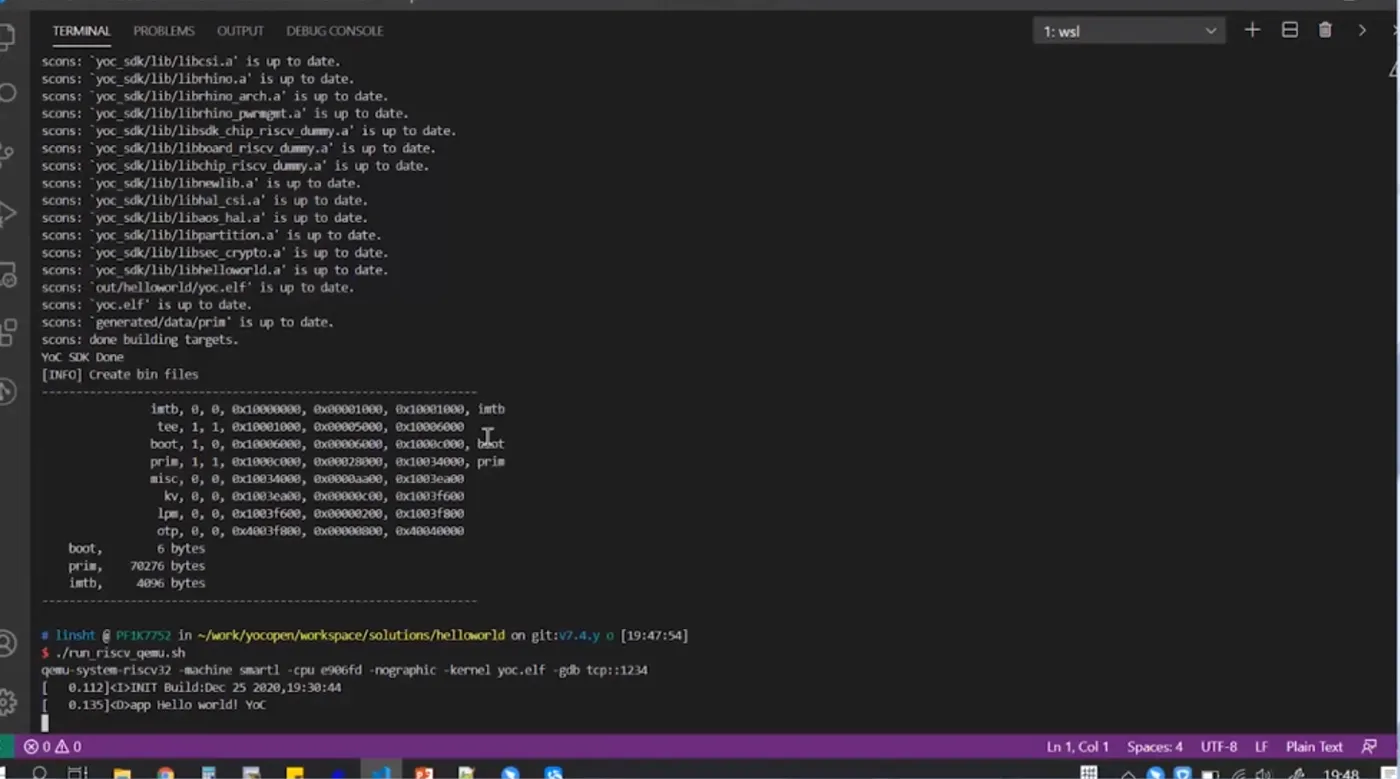Click the 'otp, 0, 0, 0x4003f800' partition row
Viewport: 1400px width, 779px height.
(x=310, y=531)
